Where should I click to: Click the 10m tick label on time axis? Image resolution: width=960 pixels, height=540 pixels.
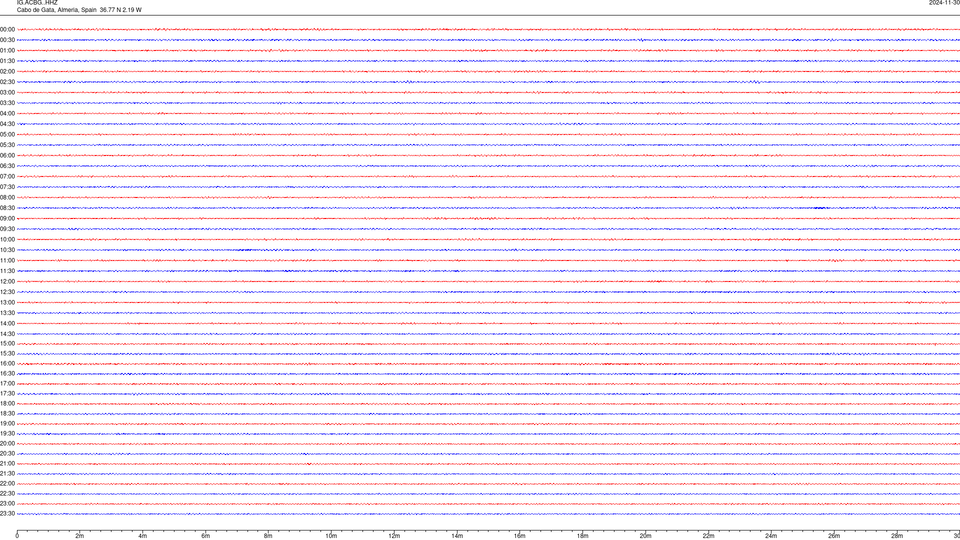(x=331, y=536)
